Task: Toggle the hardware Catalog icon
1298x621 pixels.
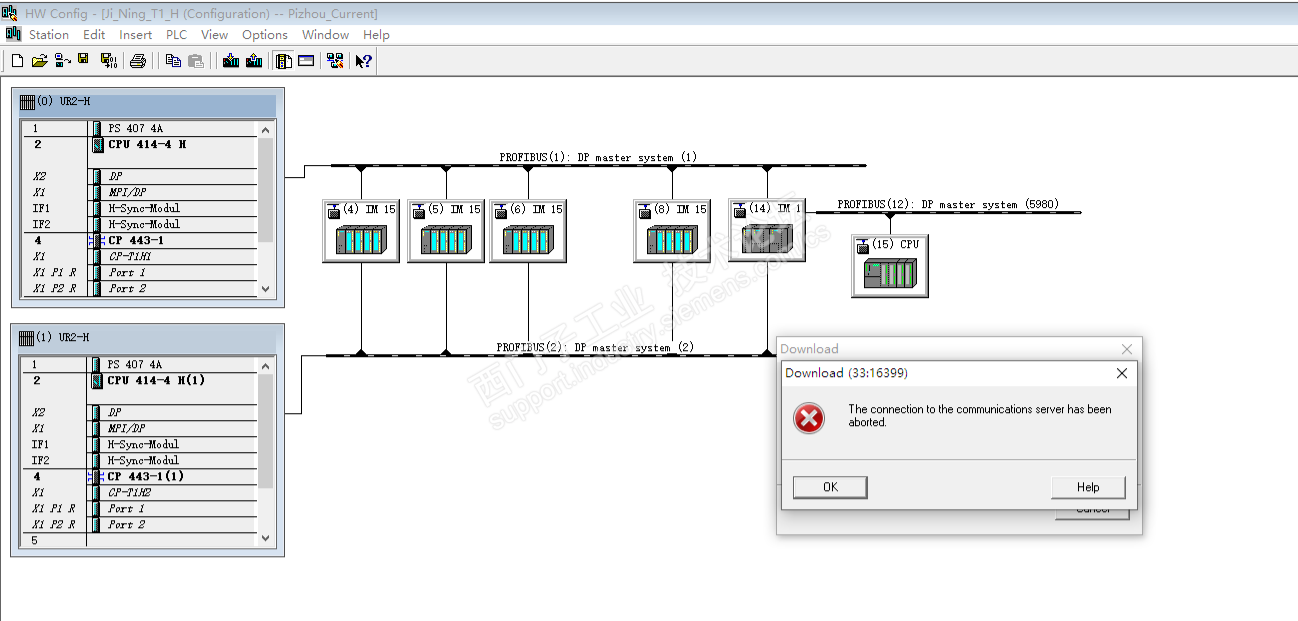Action: (x=284, y=61)
